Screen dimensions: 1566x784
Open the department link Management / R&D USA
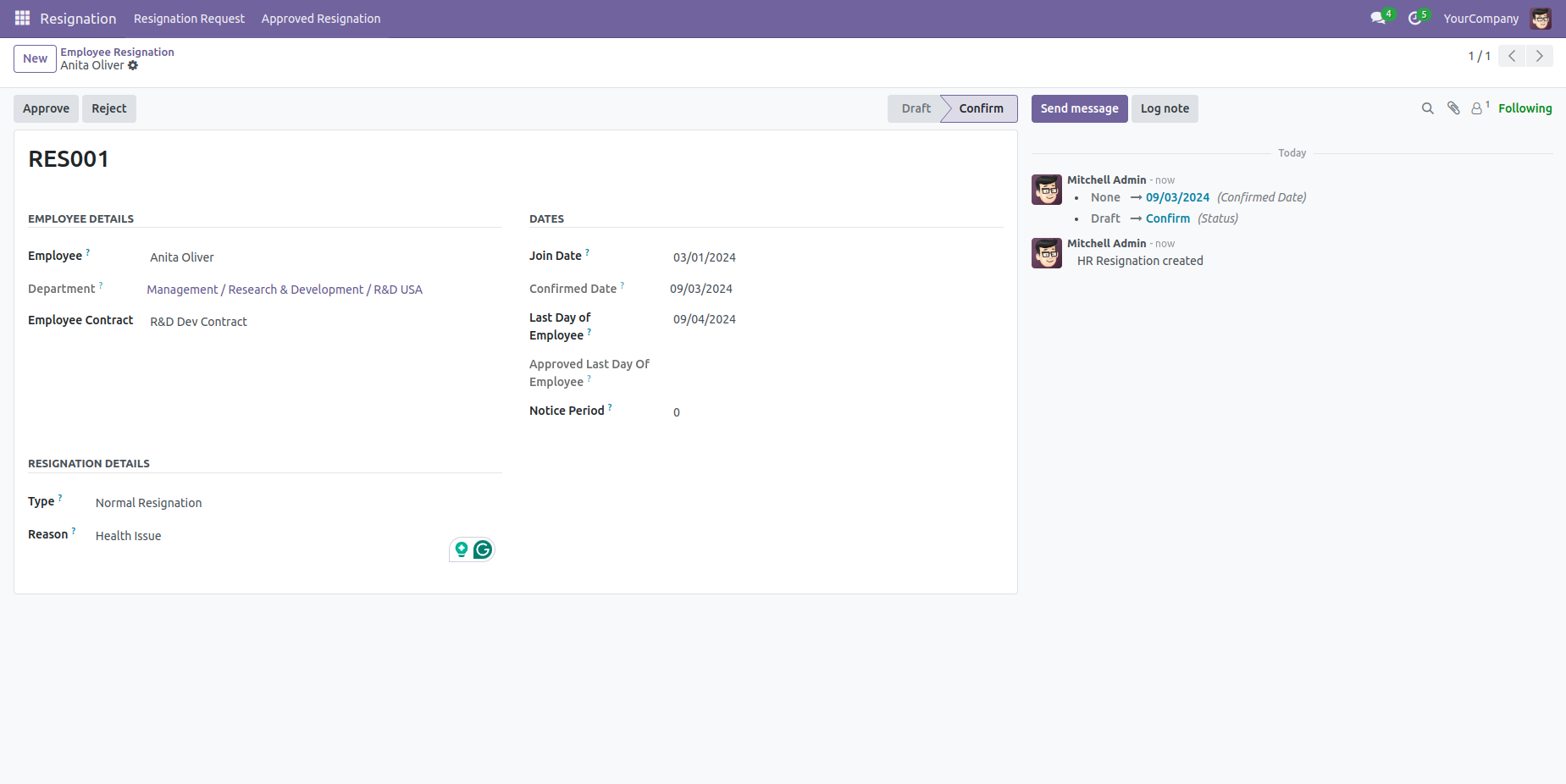[x=285, y=290]
